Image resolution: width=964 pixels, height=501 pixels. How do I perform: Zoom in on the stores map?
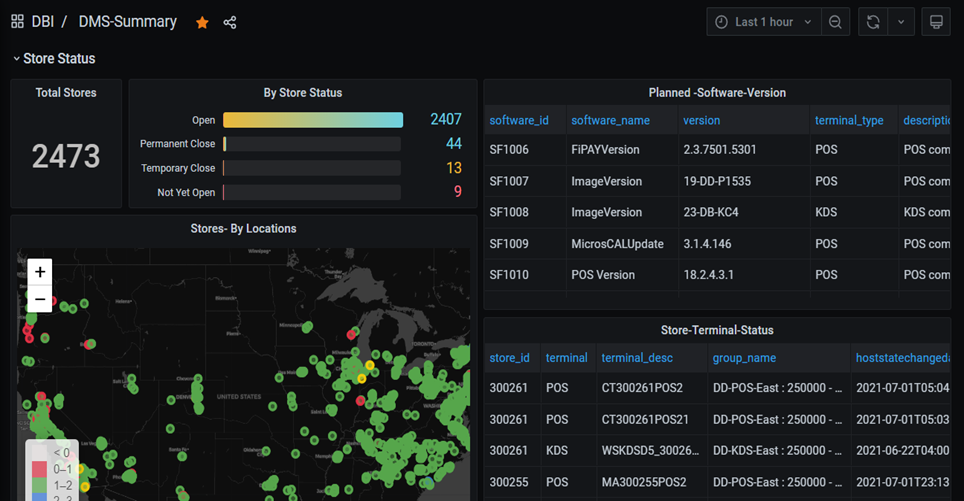pos(40,272)
